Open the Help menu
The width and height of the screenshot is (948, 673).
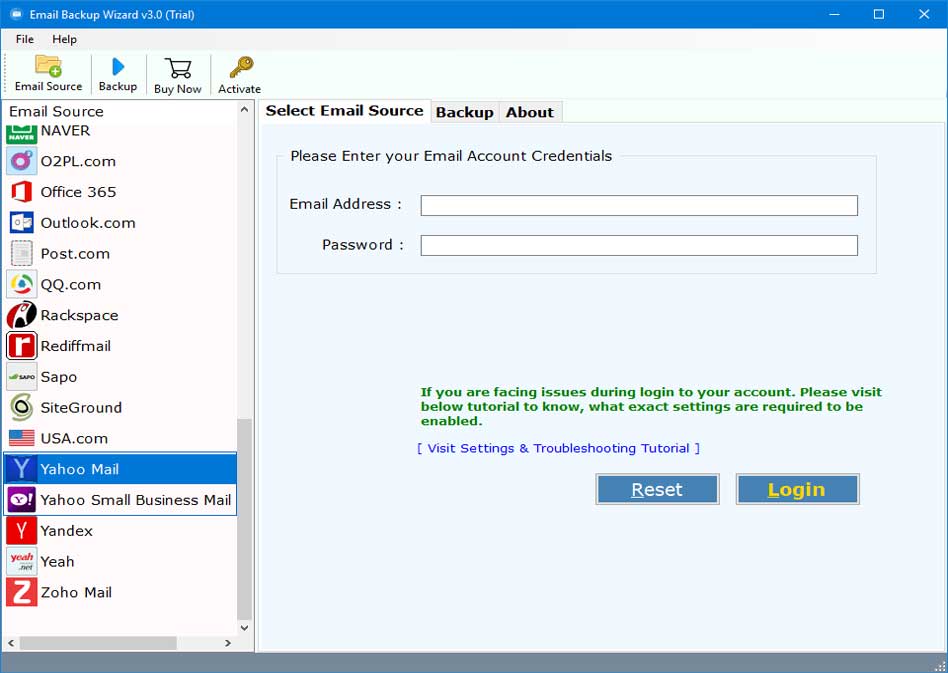pyautogui.click(x=64, y=39)
